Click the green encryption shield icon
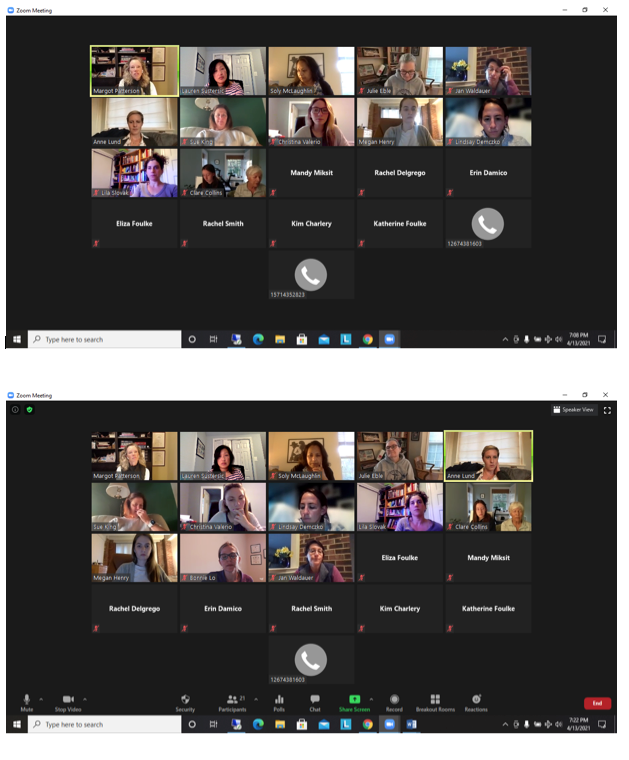 29,409
